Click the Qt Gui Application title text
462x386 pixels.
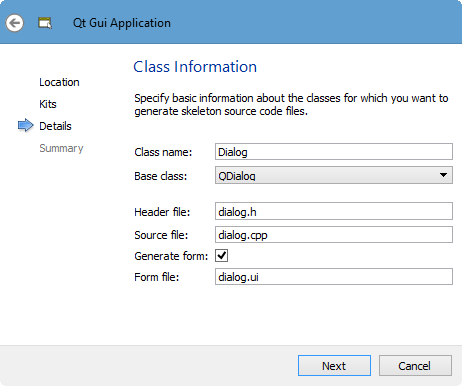(122, 23)
